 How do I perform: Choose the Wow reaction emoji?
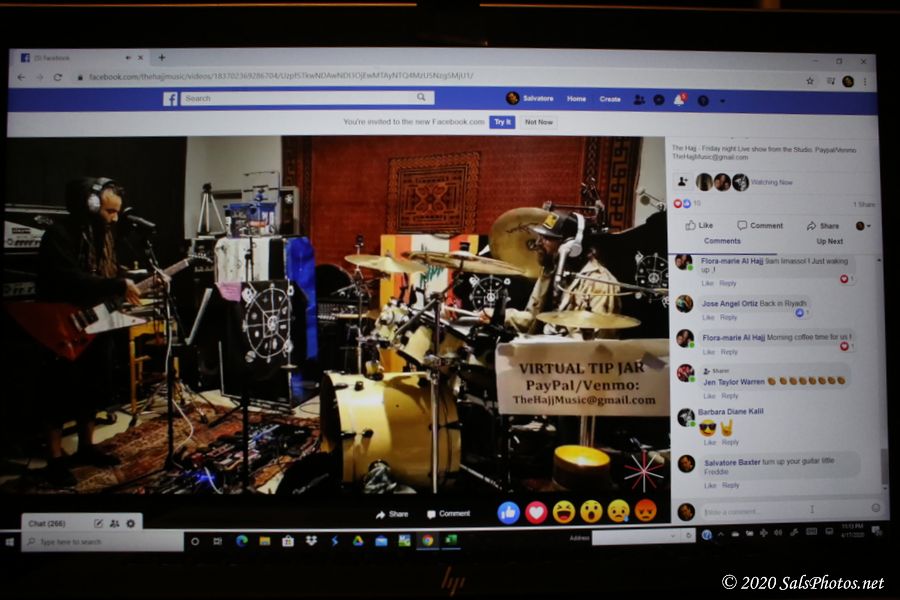tap(591, 512)
